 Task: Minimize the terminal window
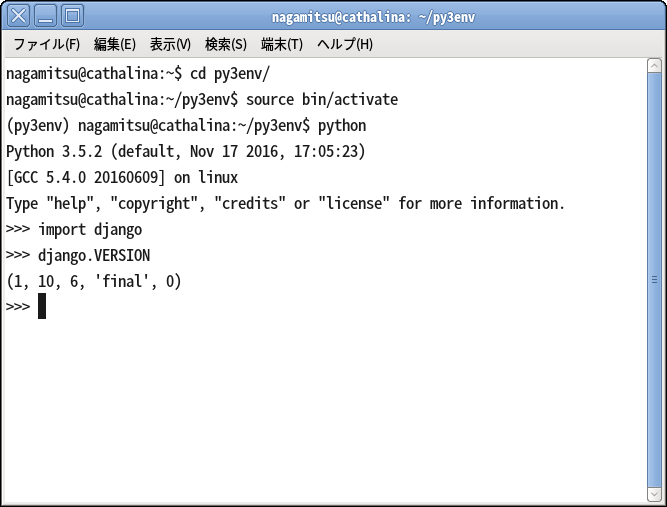[45, 16]
